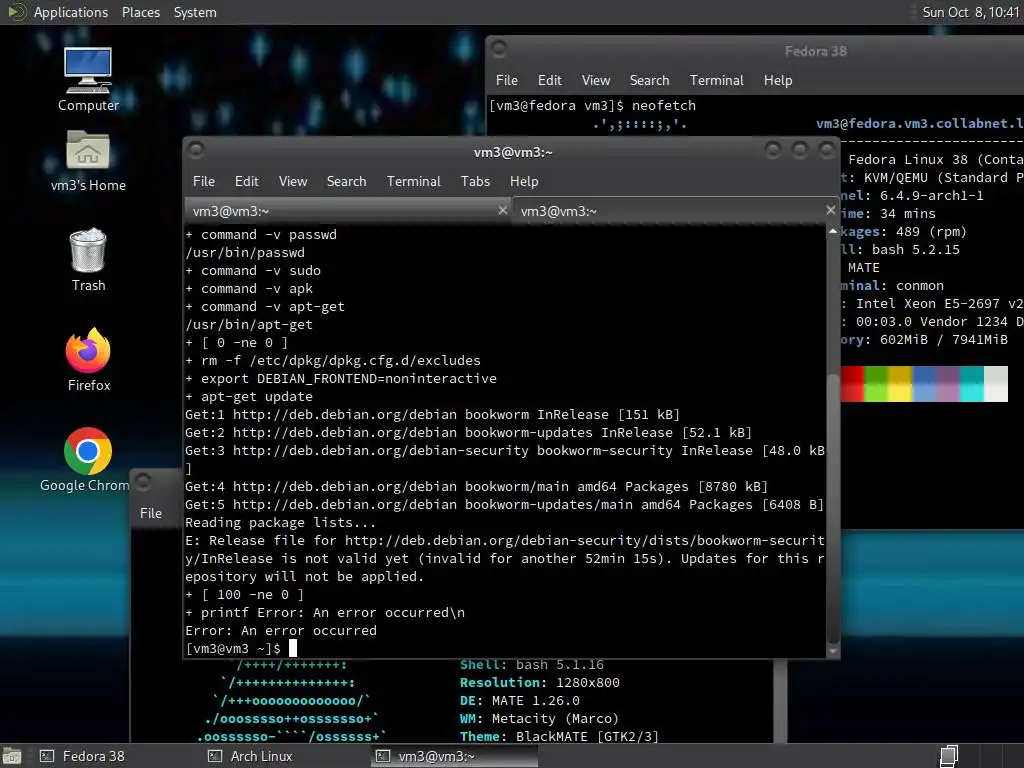Click the vm3@vm3 terminal scrollbar thumb
This screenshot has width=1024, height=768.
[x=833, y=507]
